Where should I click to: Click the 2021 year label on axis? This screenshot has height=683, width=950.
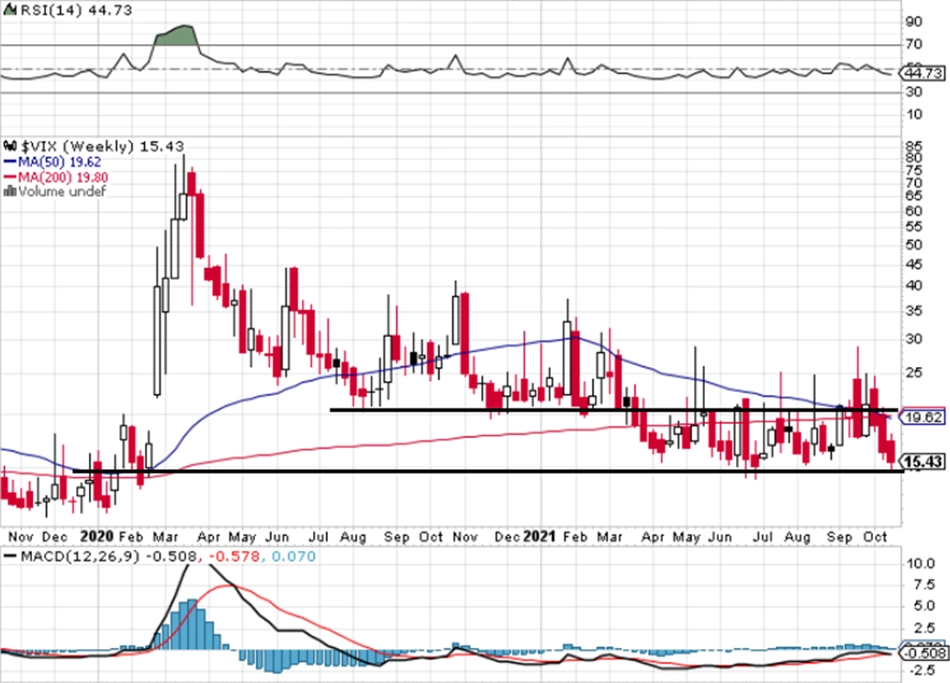(540, 536)
